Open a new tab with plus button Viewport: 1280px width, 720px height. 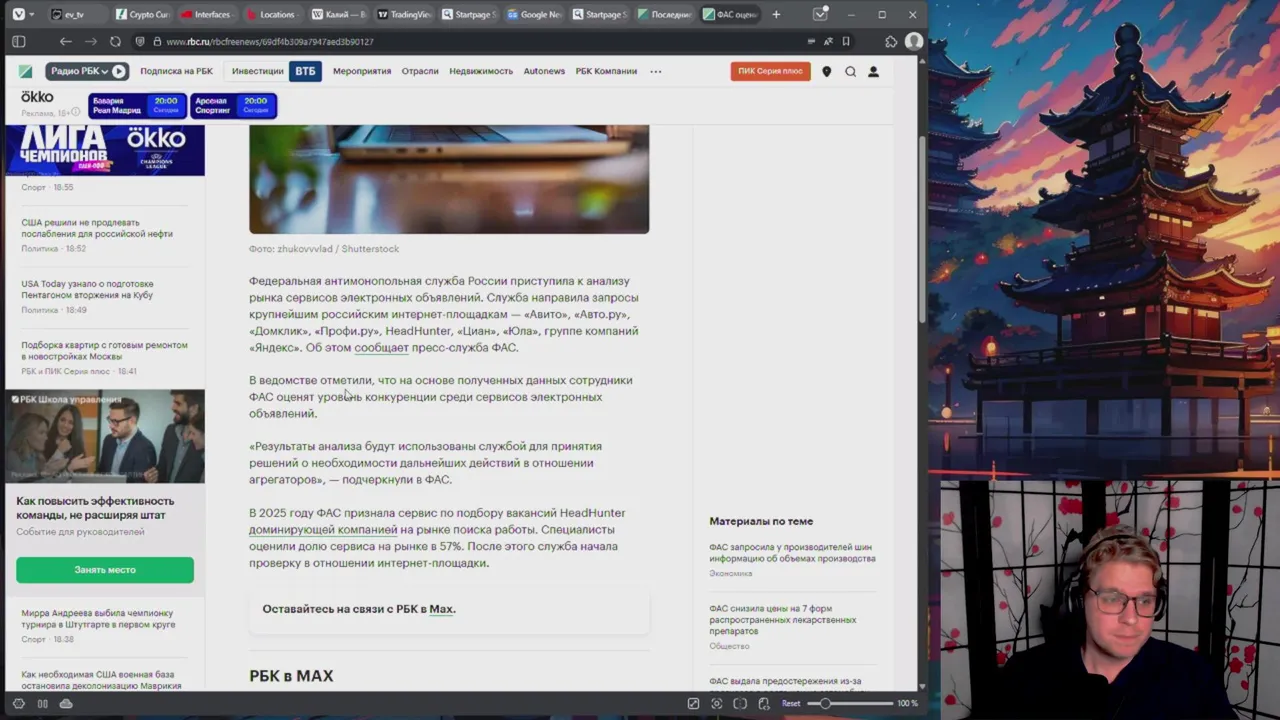click(x=776, y=14)
